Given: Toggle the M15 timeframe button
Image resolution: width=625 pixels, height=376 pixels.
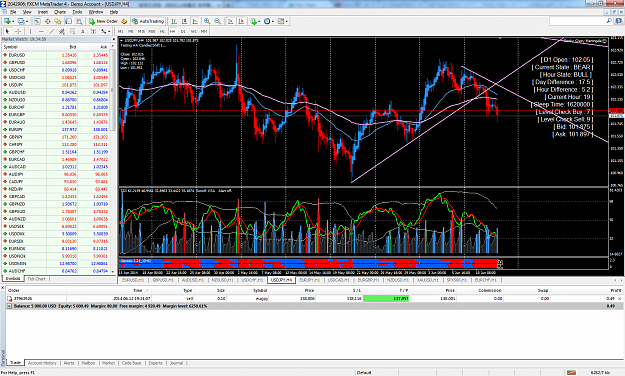Looking at the screenshot, I should tap(141, 31).
